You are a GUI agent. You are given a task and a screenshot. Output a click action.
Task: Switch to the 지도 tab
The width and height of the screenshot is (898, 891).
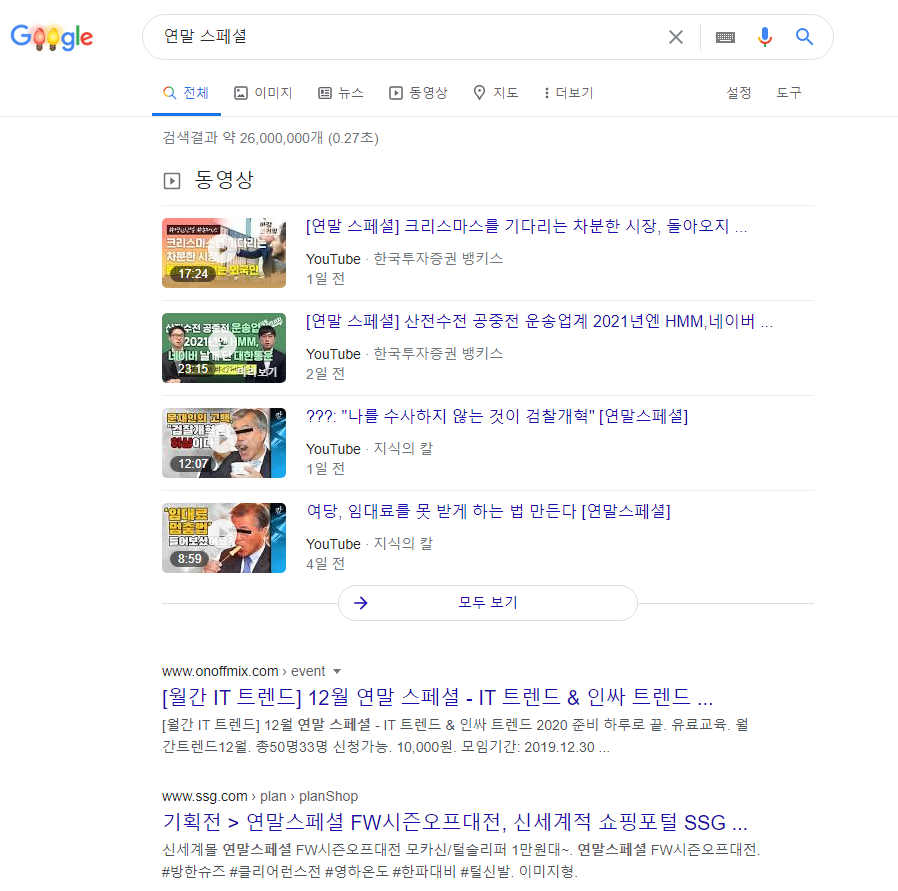[x=496, y=93]
